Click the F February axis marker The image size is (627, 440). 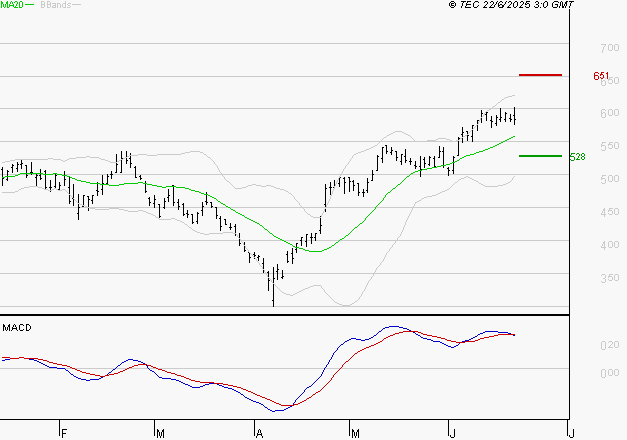(64, 434)
